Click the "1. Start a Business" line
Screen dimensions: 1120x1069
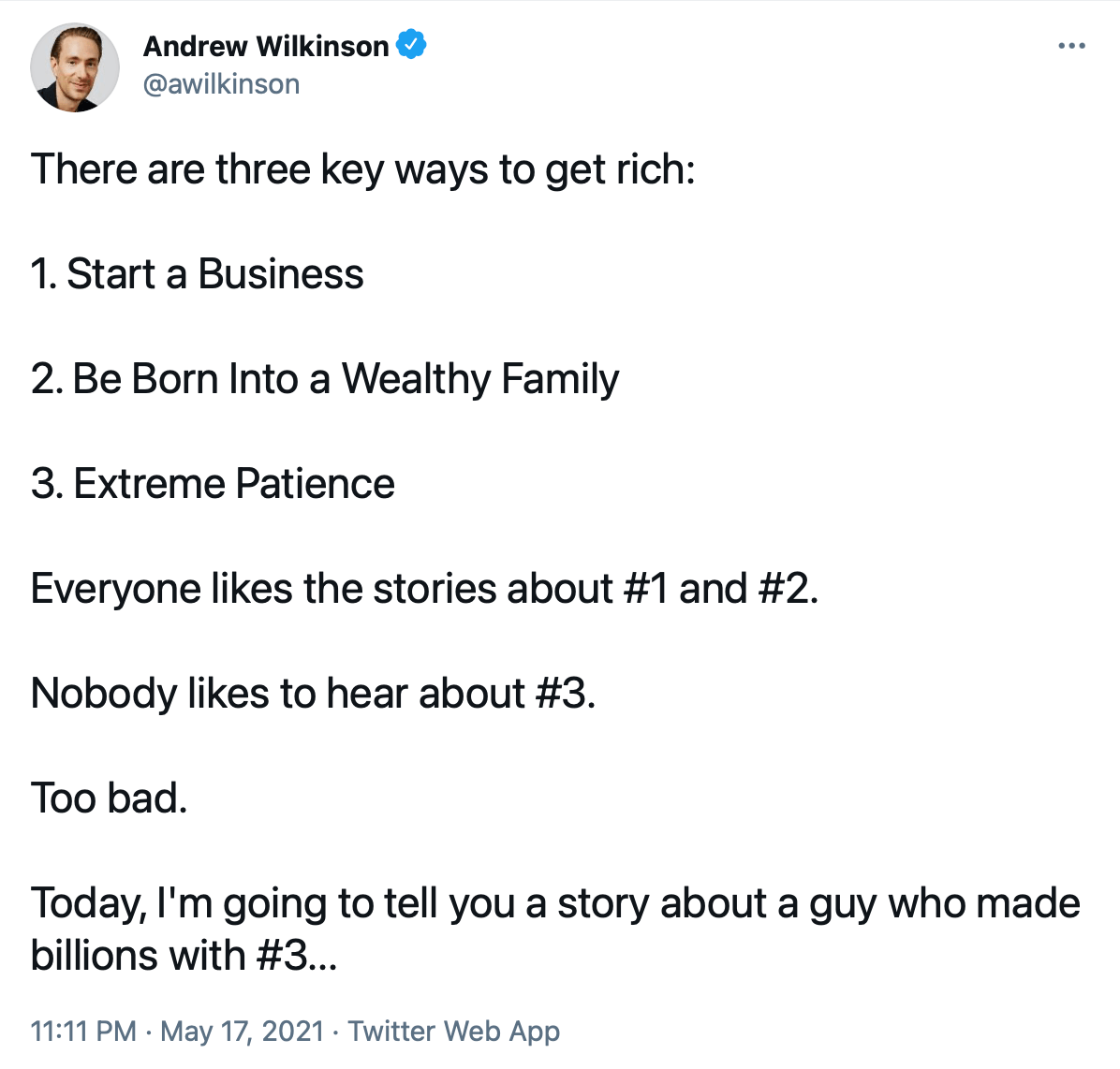(197, 274)
